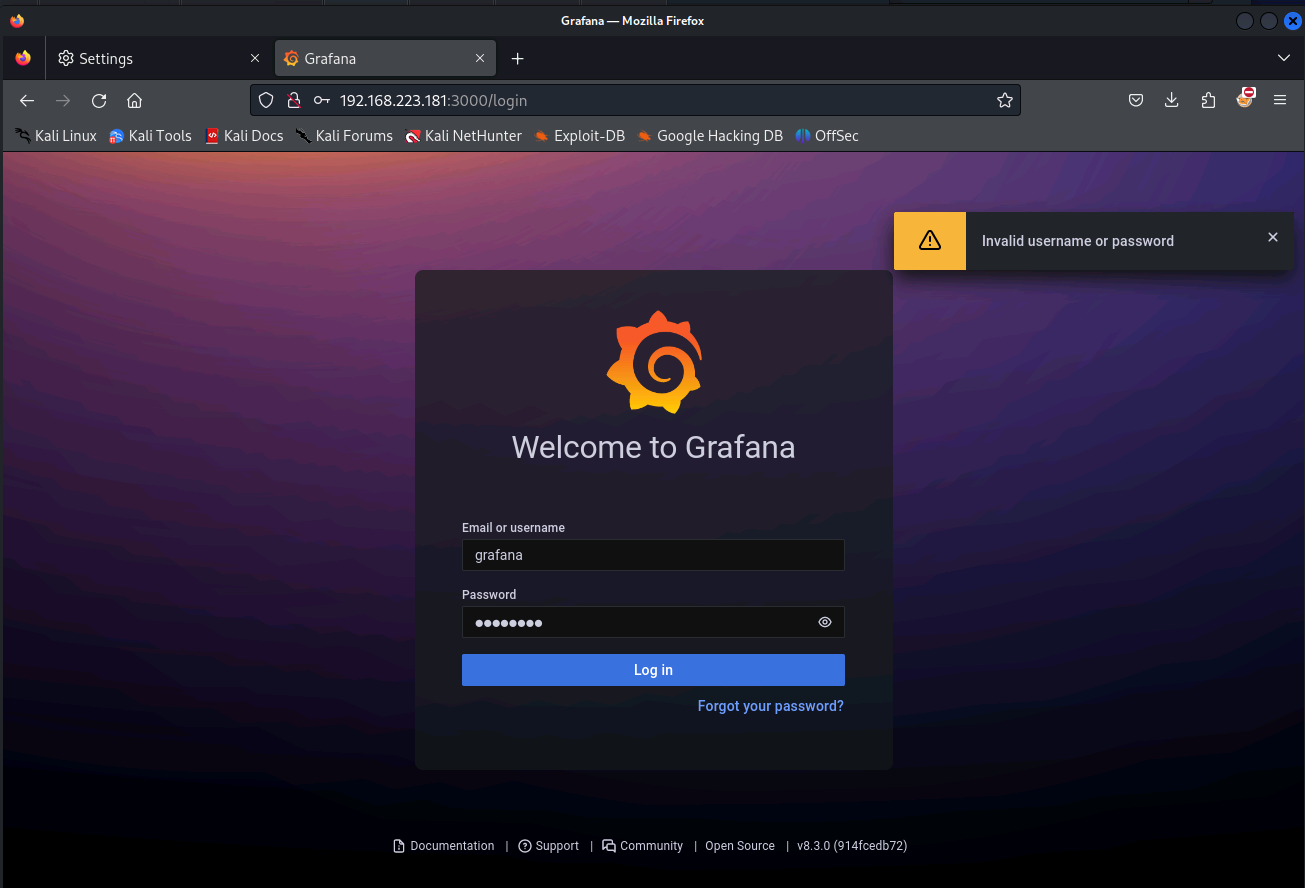Click the Welcome to Grafana heading
Screen dimensions: 1305x888
click(x=653, y=447)
